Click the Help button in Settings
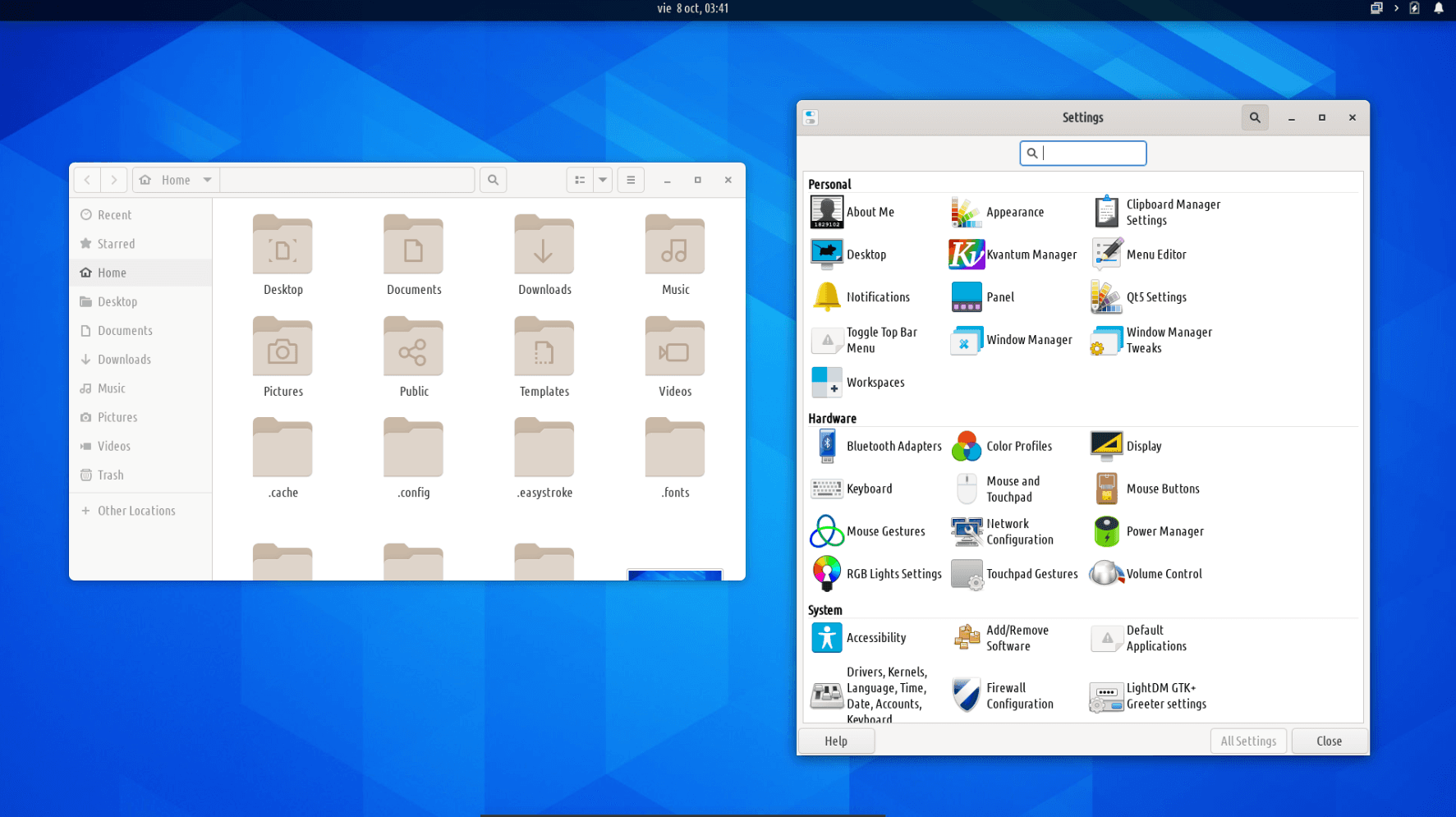This screenshot has width=1456, height=817. (836, 741)
